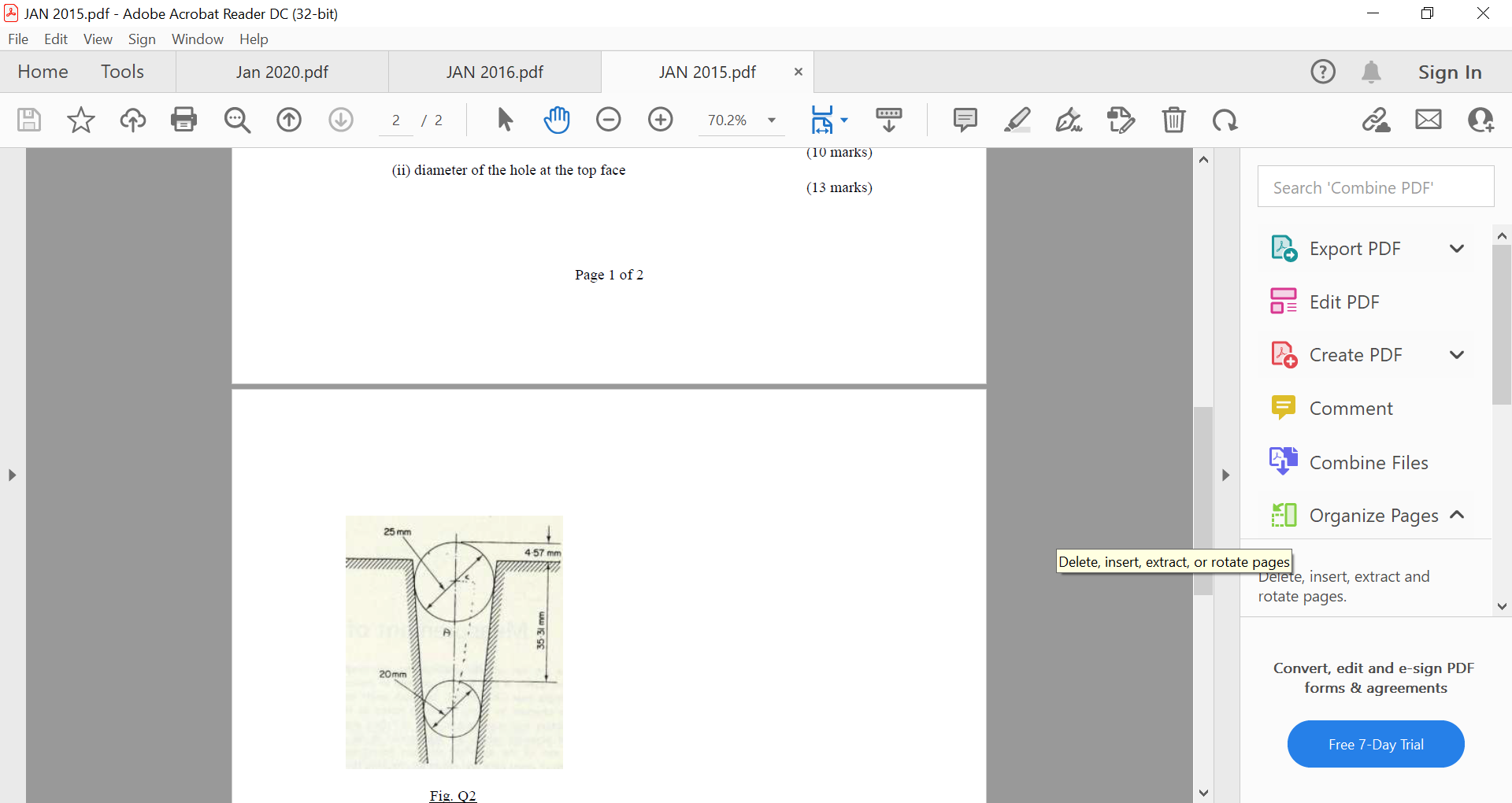This screenshot has width=1512, height=803.
Task: Open the zoom percentage dropdown
Action: [770, 120]
